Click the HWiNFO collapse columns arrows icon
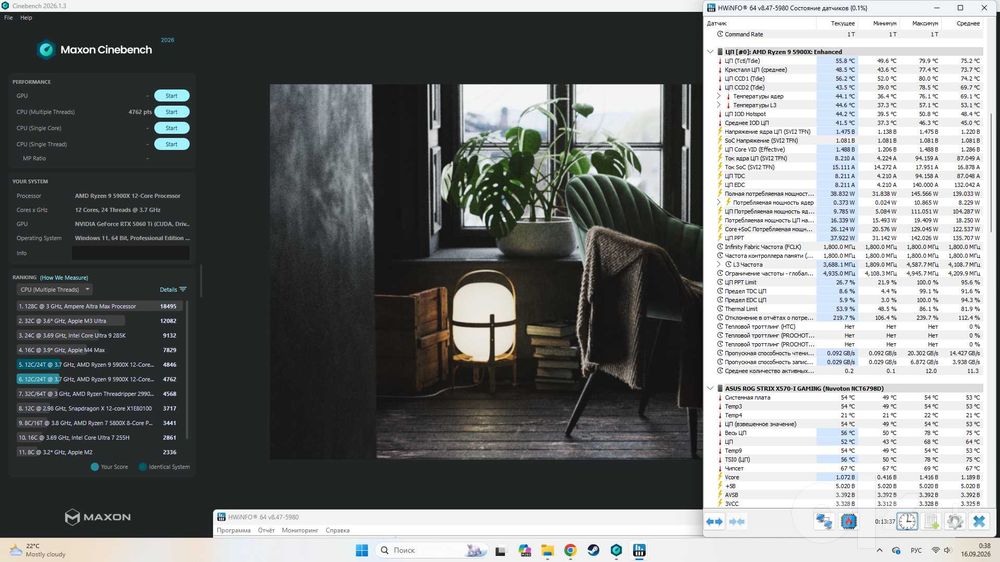This screenshot has width=1000, height=562. [x=737, y=522]
